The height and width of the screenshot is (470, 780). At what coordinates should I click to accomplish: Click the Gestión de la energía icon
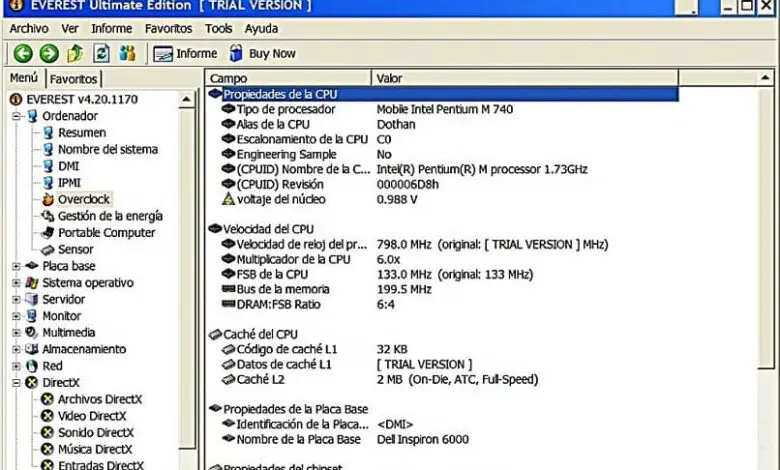48,216
